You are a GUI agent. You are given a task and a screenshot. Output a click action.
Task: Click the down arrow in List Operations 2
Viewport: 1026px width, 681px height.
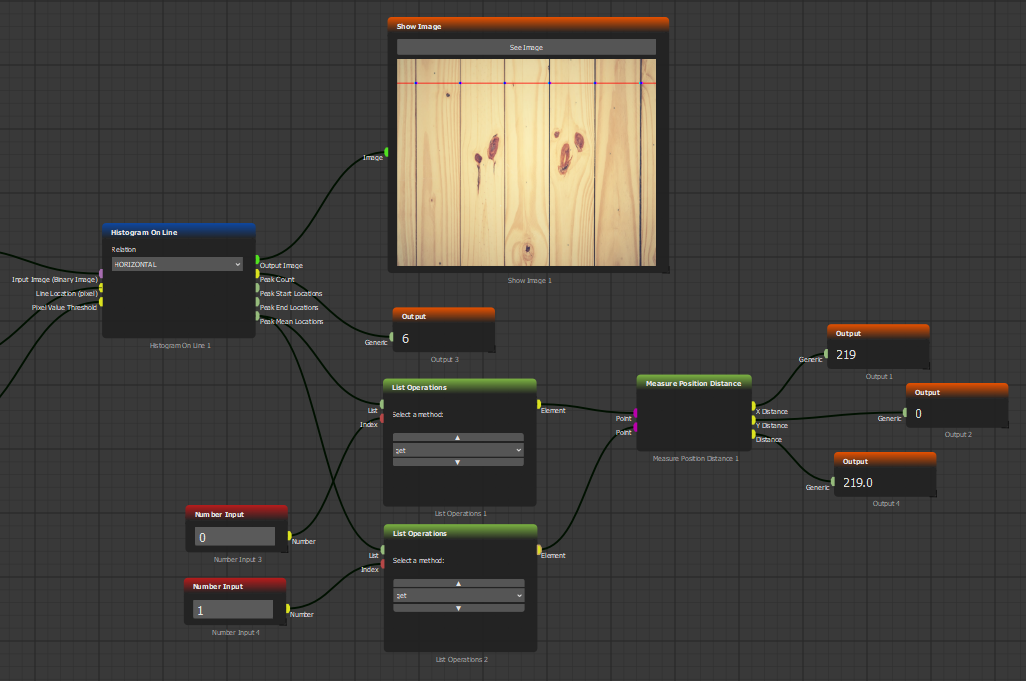(458, 608)
